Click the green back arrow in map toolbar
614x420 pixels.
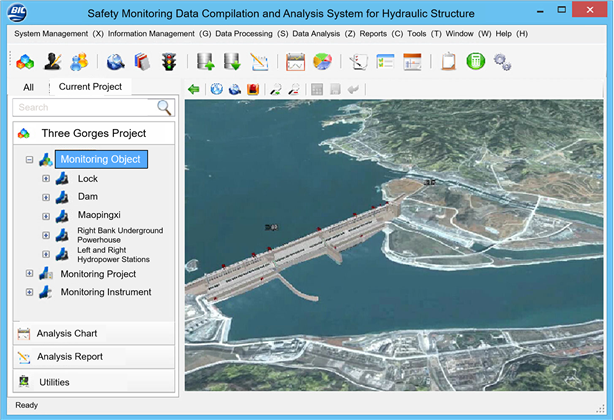coord(193,89)
